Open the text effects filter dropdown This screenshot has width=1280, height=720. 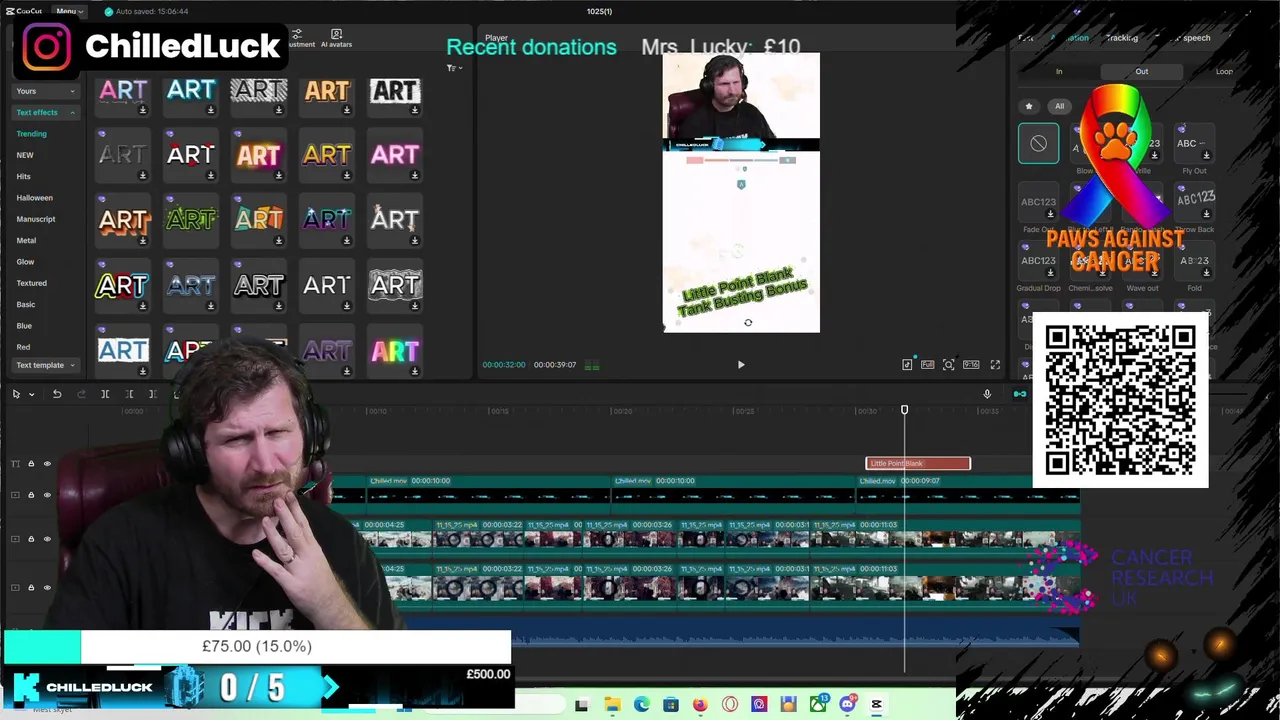[454, 68]
